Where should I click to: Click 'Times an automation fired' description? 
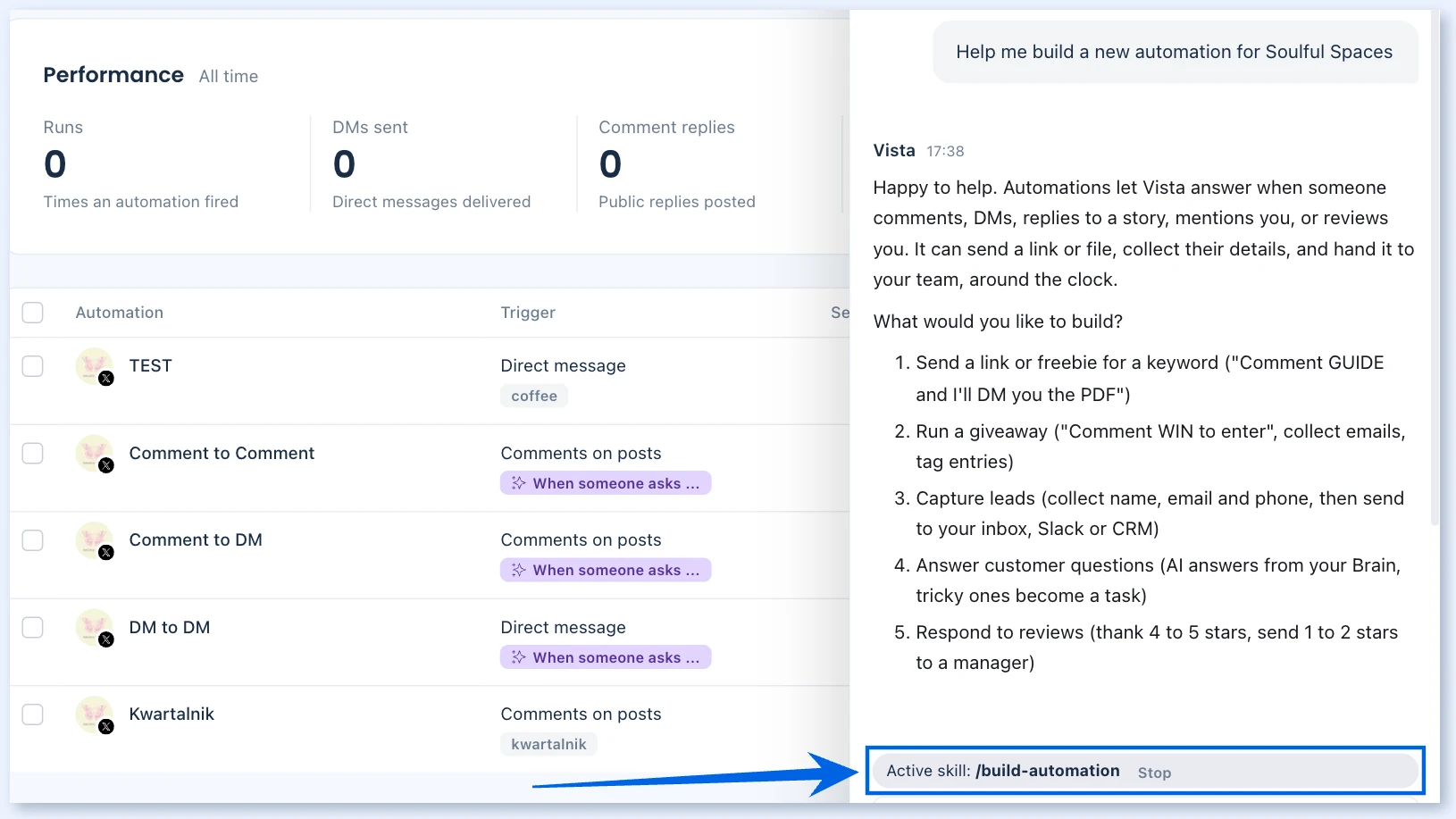(x=141, y=202)
